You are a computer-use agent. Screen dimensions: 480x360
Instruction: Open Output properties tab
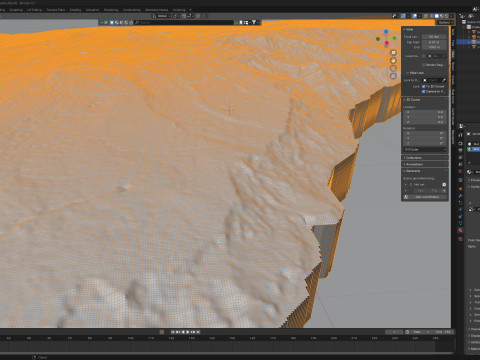coord(460,150)
